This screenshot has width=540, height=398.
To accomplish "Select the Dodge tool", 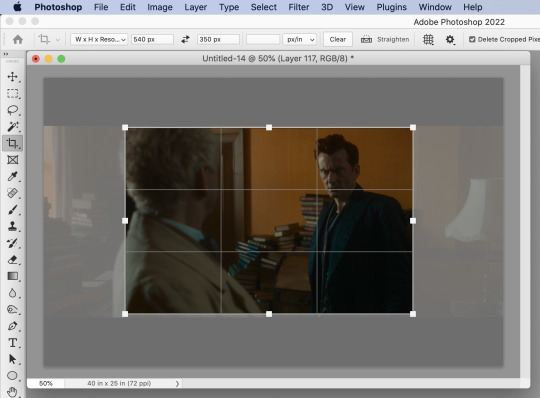I will point(13,309).
